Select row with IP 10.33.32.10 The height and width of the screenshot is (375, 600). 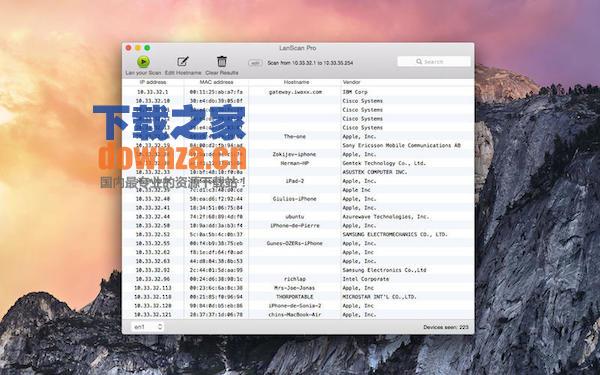pyautogui.click(x=298, y=101)
